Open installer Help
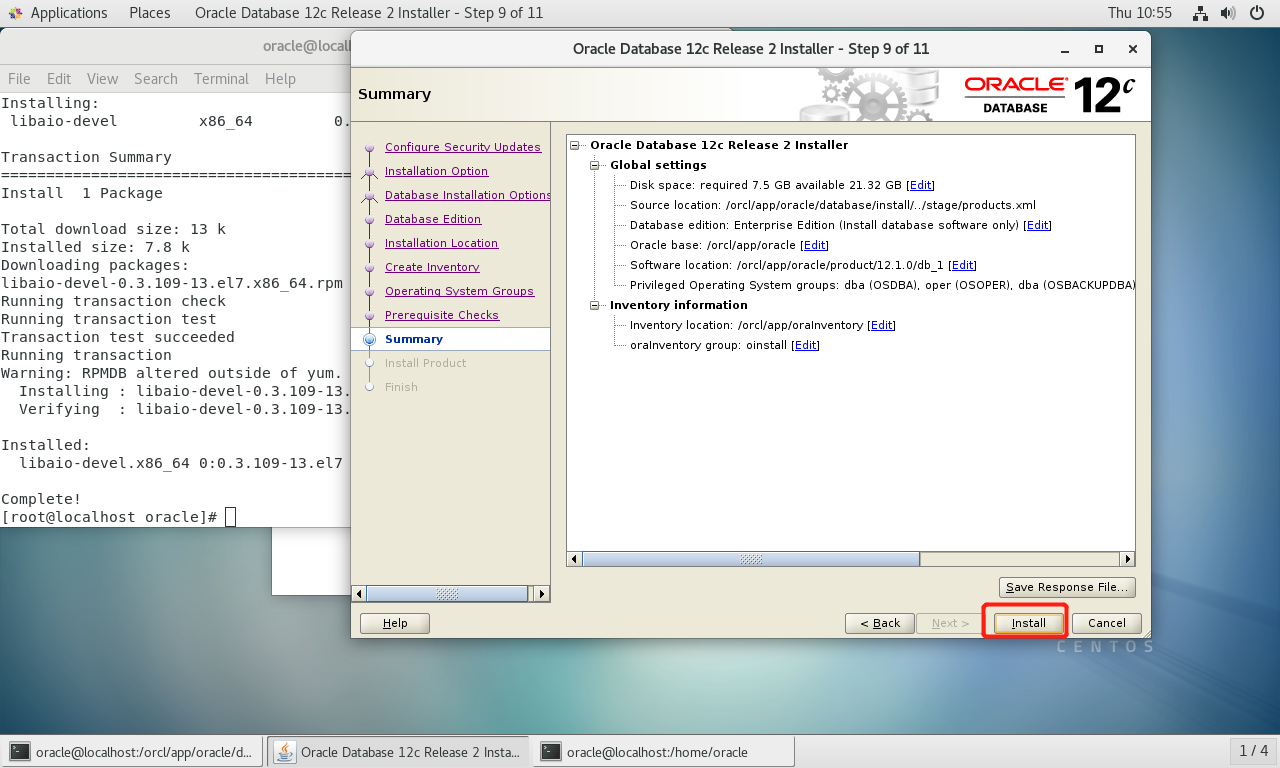The height and width of the screenshot is (768, 1280). (395, 623)
